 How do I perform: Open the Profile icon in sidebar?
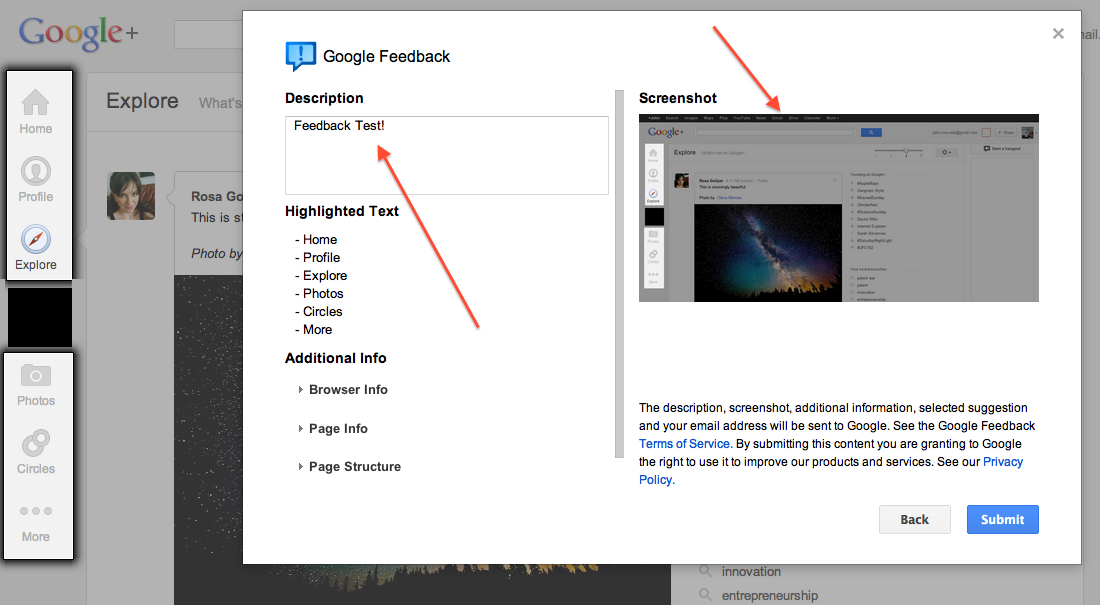[36, 171]
